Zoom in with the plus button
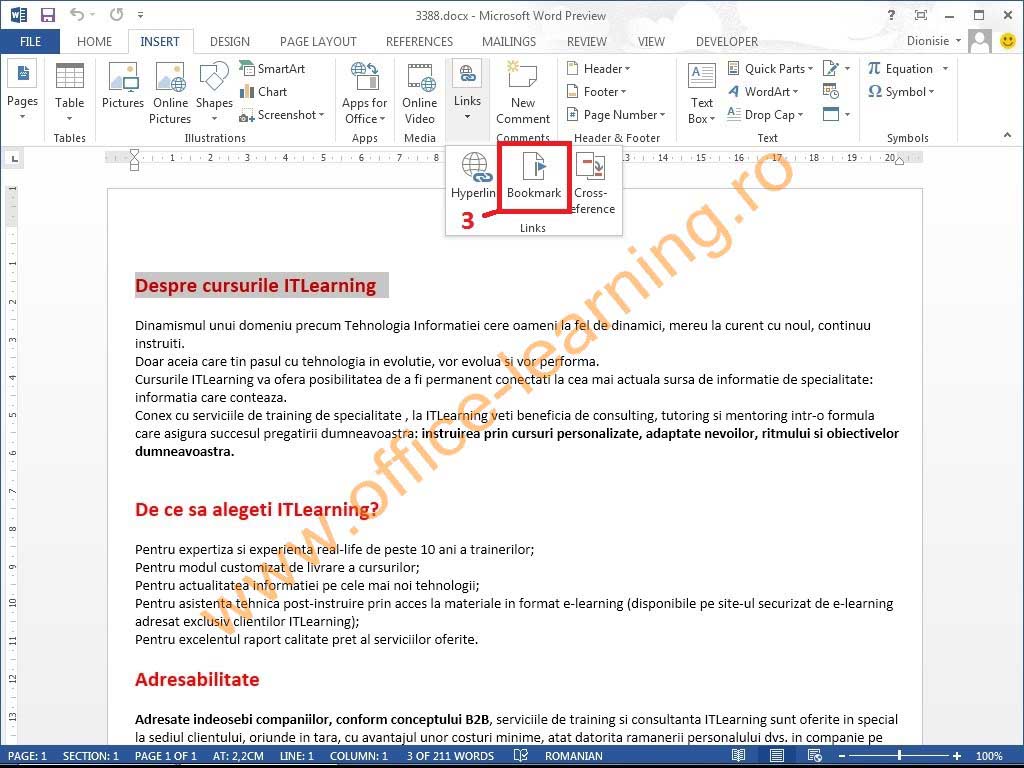Screen dimensions: 1024x768 [x=957, y=756]
